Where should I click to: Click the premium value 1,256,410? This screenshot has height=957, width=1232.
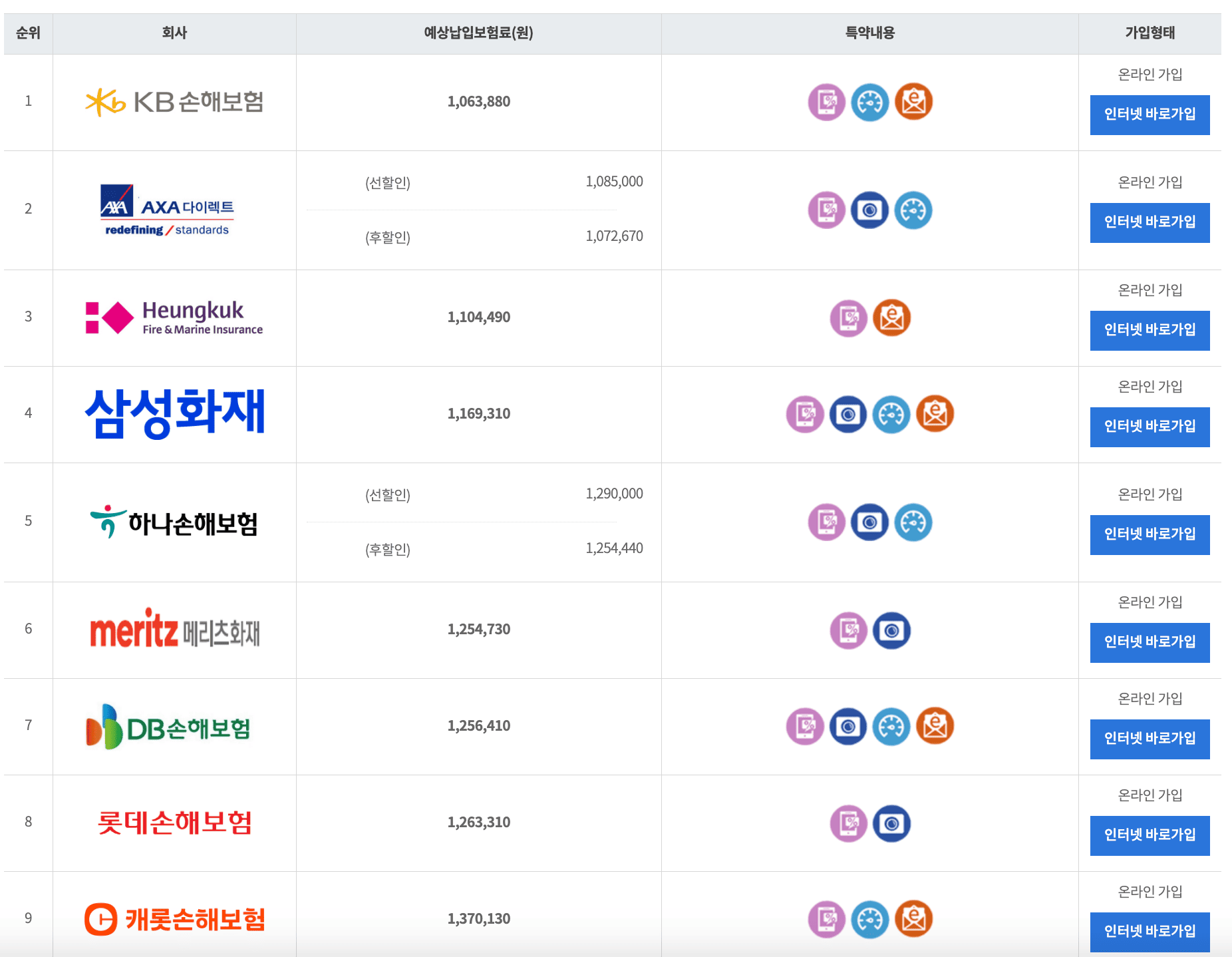pyautogui.click(x=479, y=726)
